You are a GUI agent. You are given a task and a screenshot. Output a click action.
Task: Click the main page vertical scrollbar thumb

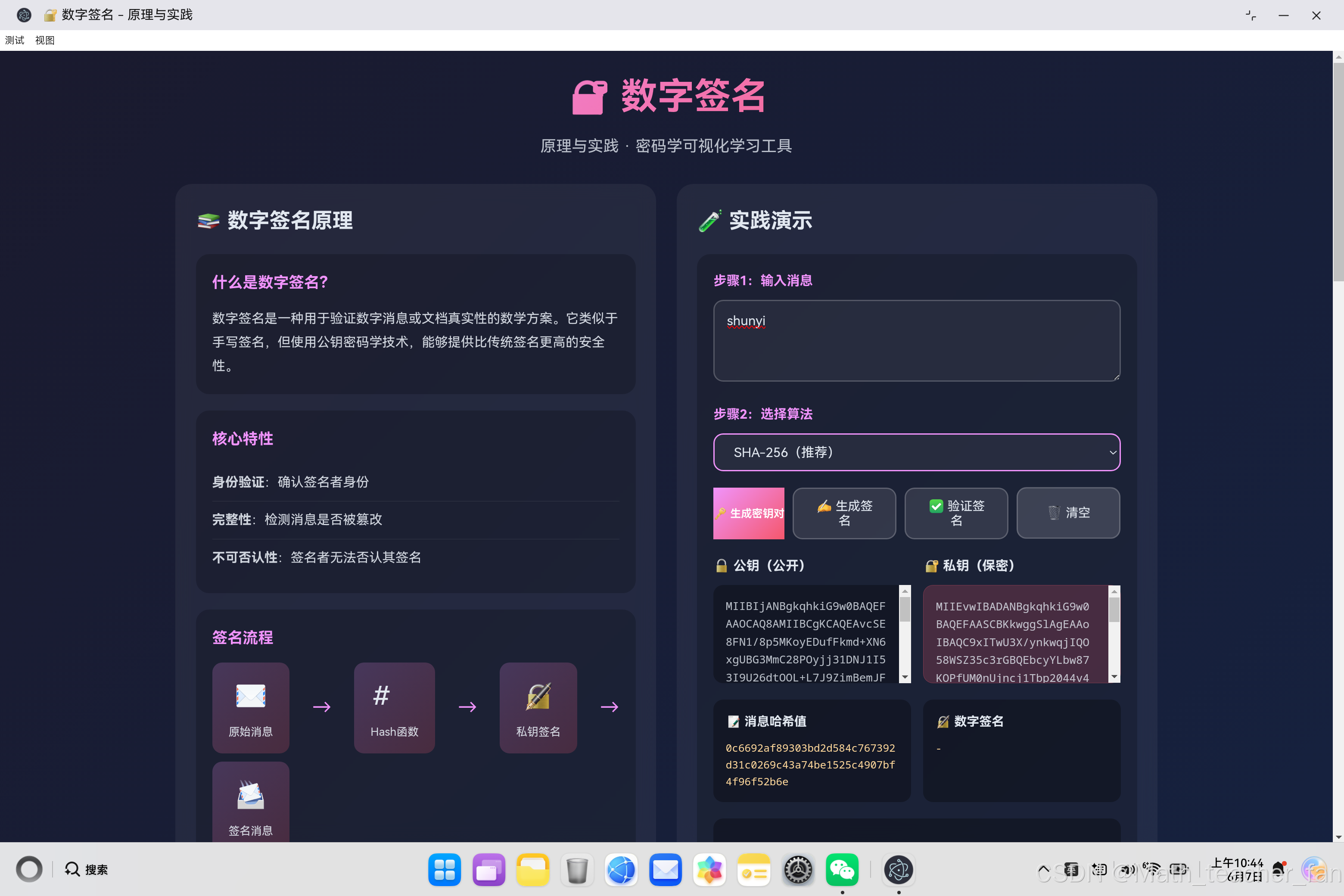coord(1338,171)
